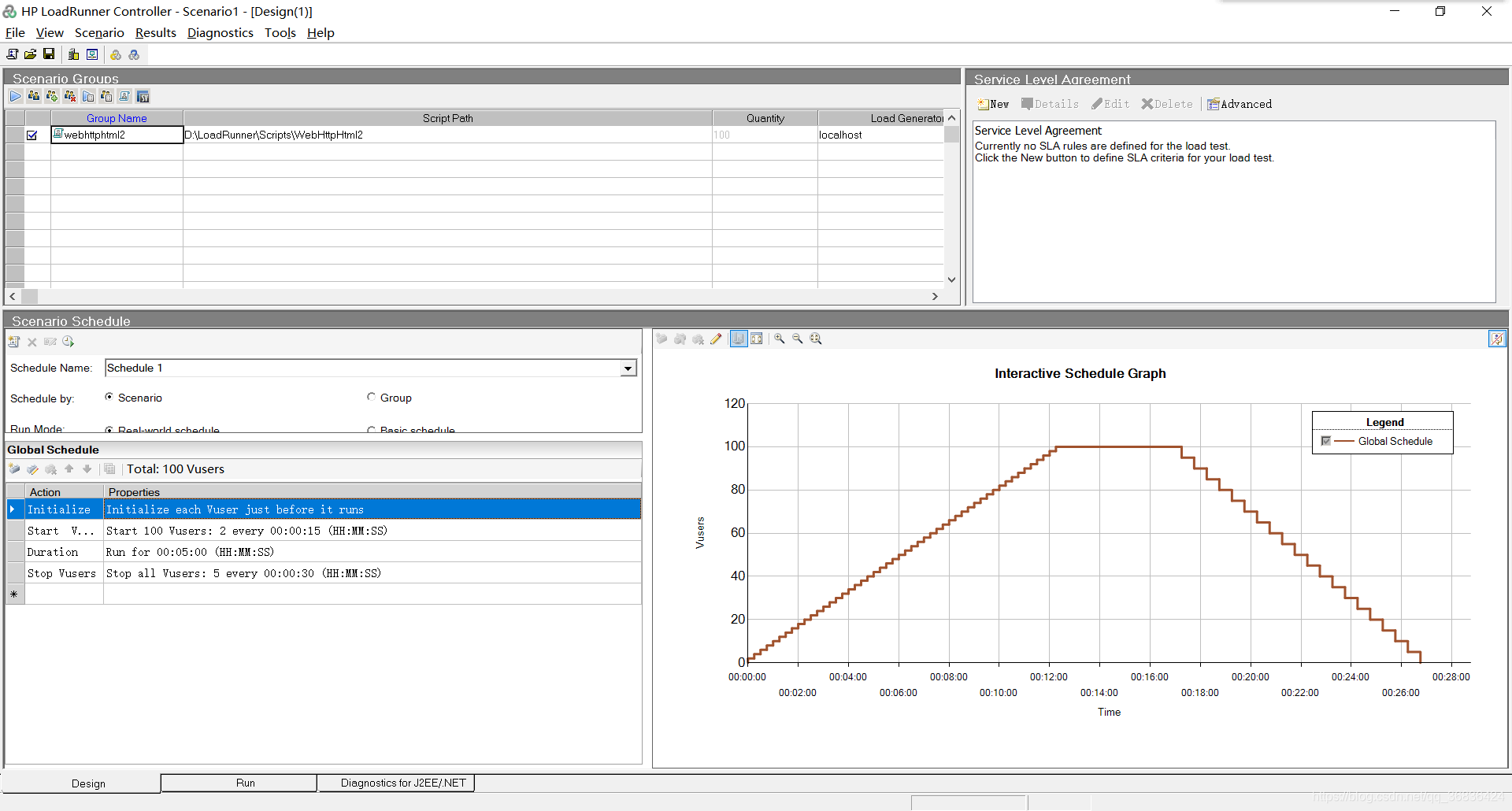Select Schedule by Group radio button
The width and height of the screenshot is (1512, 811).
[371, 397]
